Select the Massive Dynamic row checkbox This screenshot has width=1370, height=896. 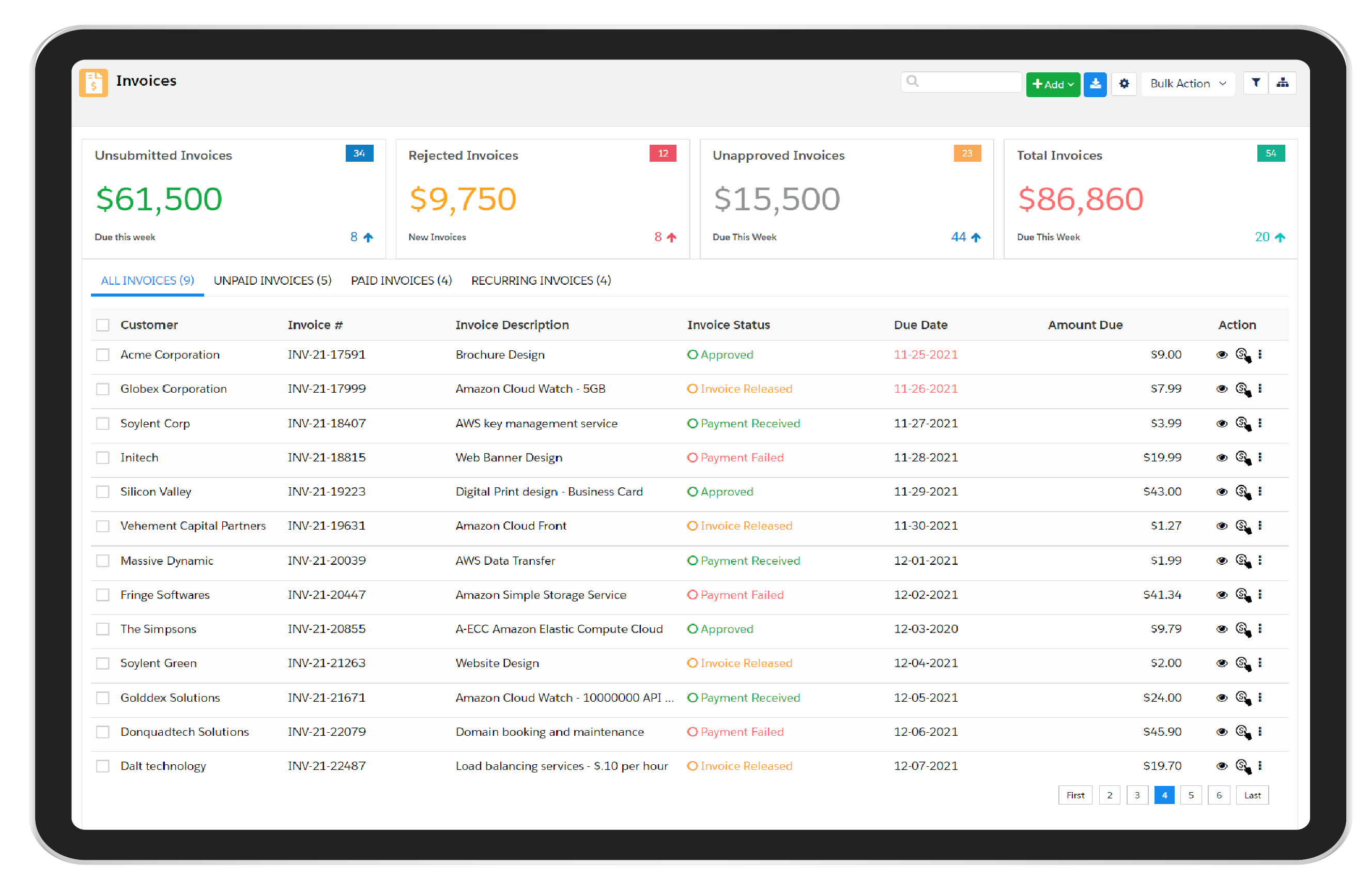pyautogui.click(x=102, y=561)
